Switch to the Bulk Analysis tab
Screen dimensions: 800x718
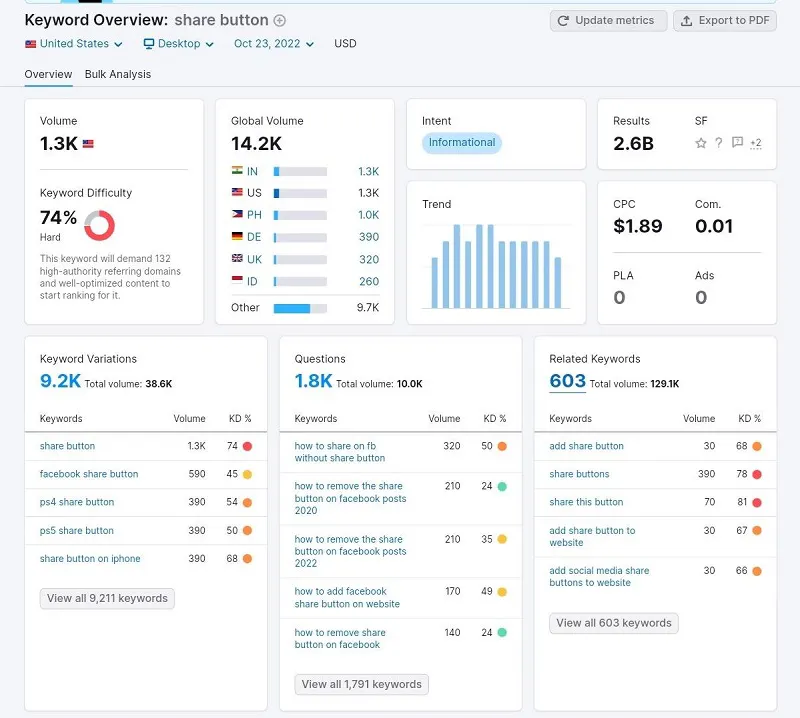click(x=118, y=74)
